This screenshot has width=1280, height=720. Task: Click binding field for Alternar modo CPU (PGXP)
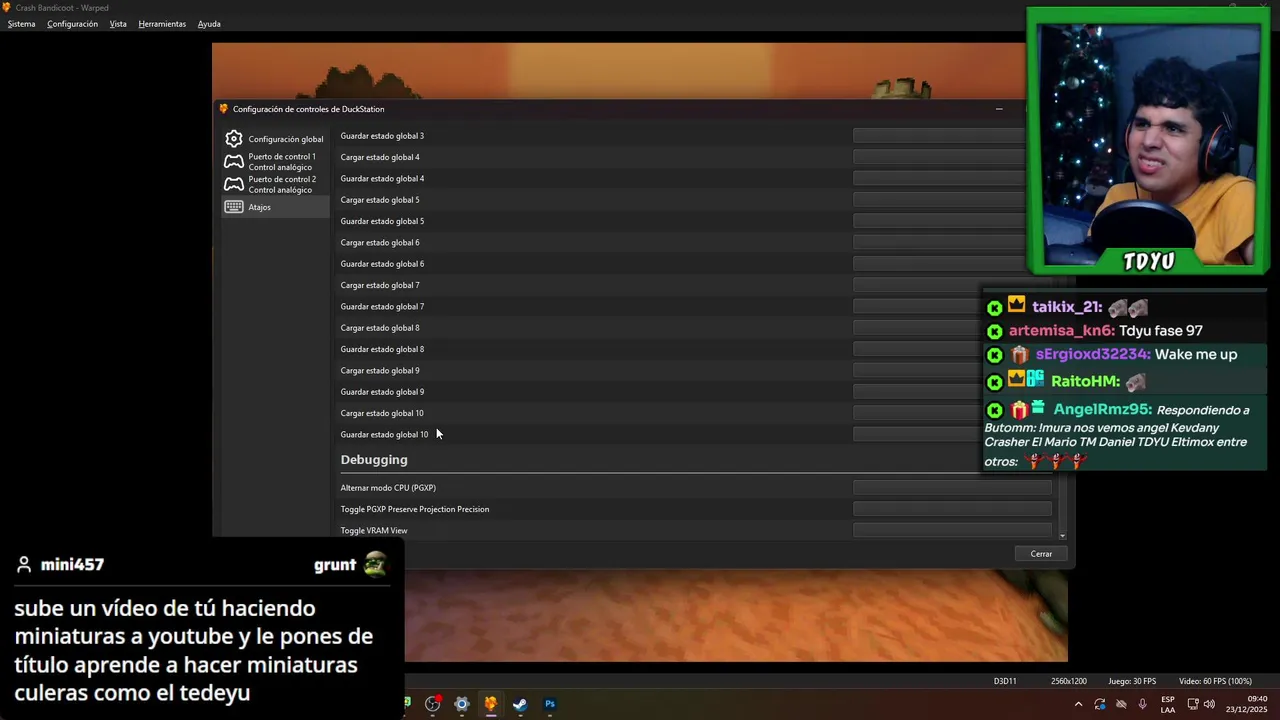point(952,488)
